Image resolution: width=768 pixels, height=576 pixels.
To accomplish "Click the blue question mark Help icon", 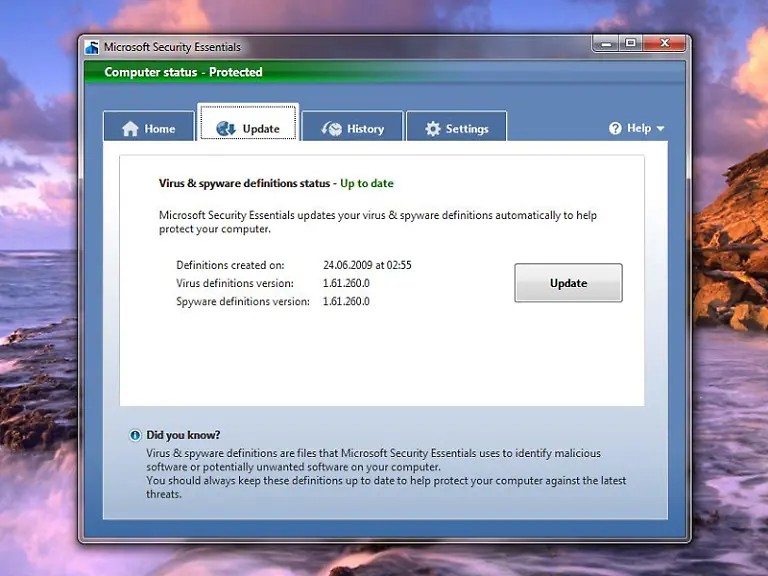I will (616, 129).
